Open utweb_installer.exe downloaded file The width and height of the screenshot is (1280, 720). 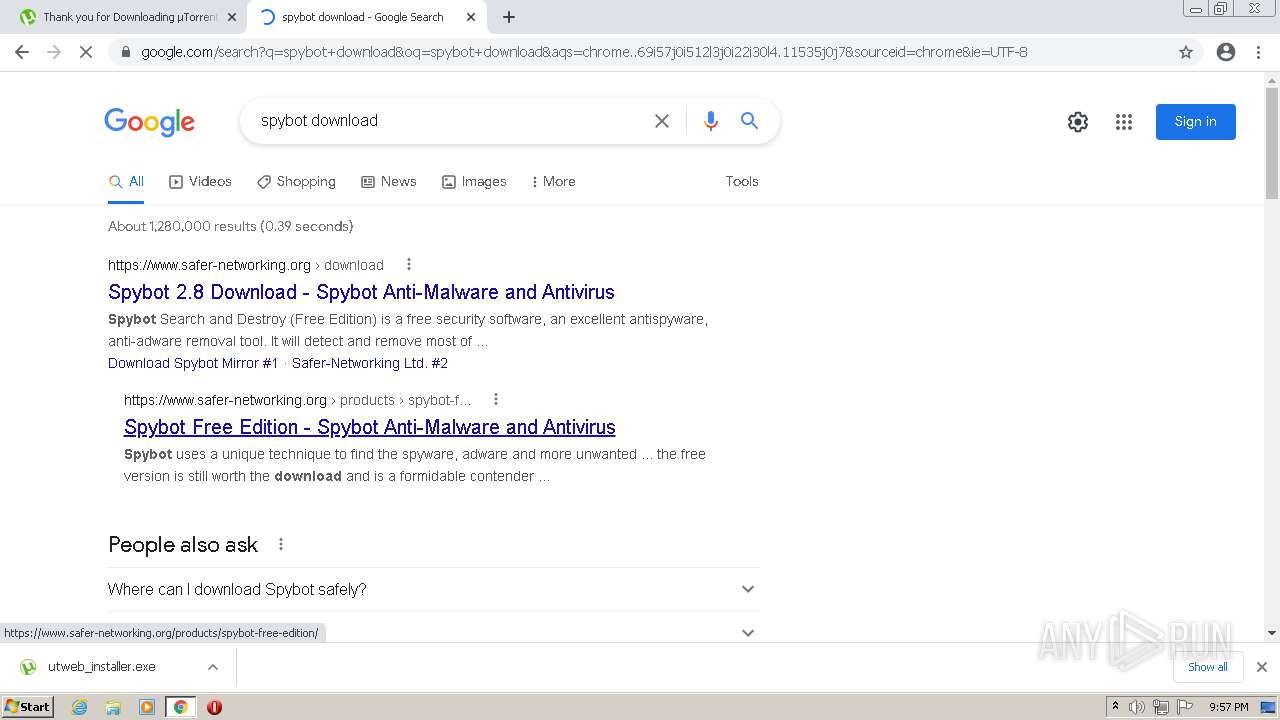pos(101,667)
